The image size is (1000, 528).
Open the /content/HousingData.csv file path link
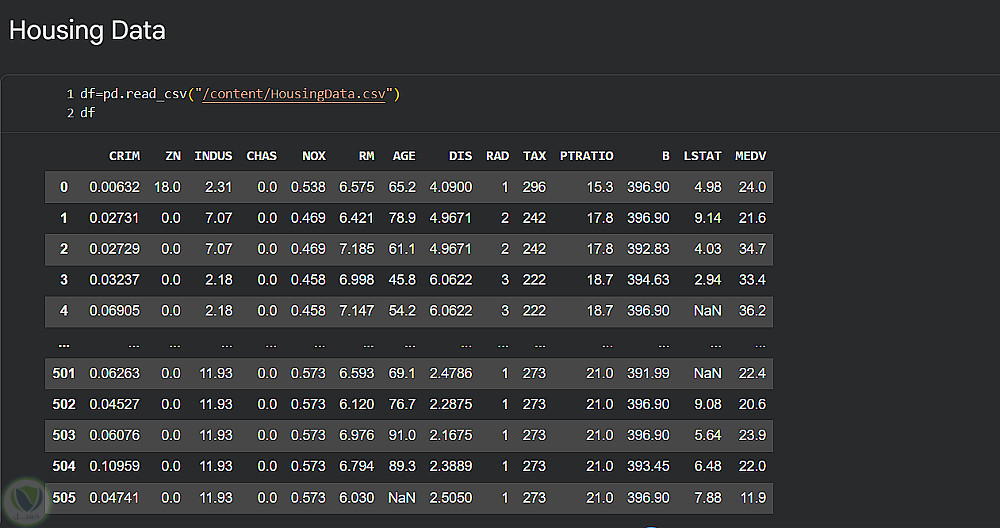point(298,94)
